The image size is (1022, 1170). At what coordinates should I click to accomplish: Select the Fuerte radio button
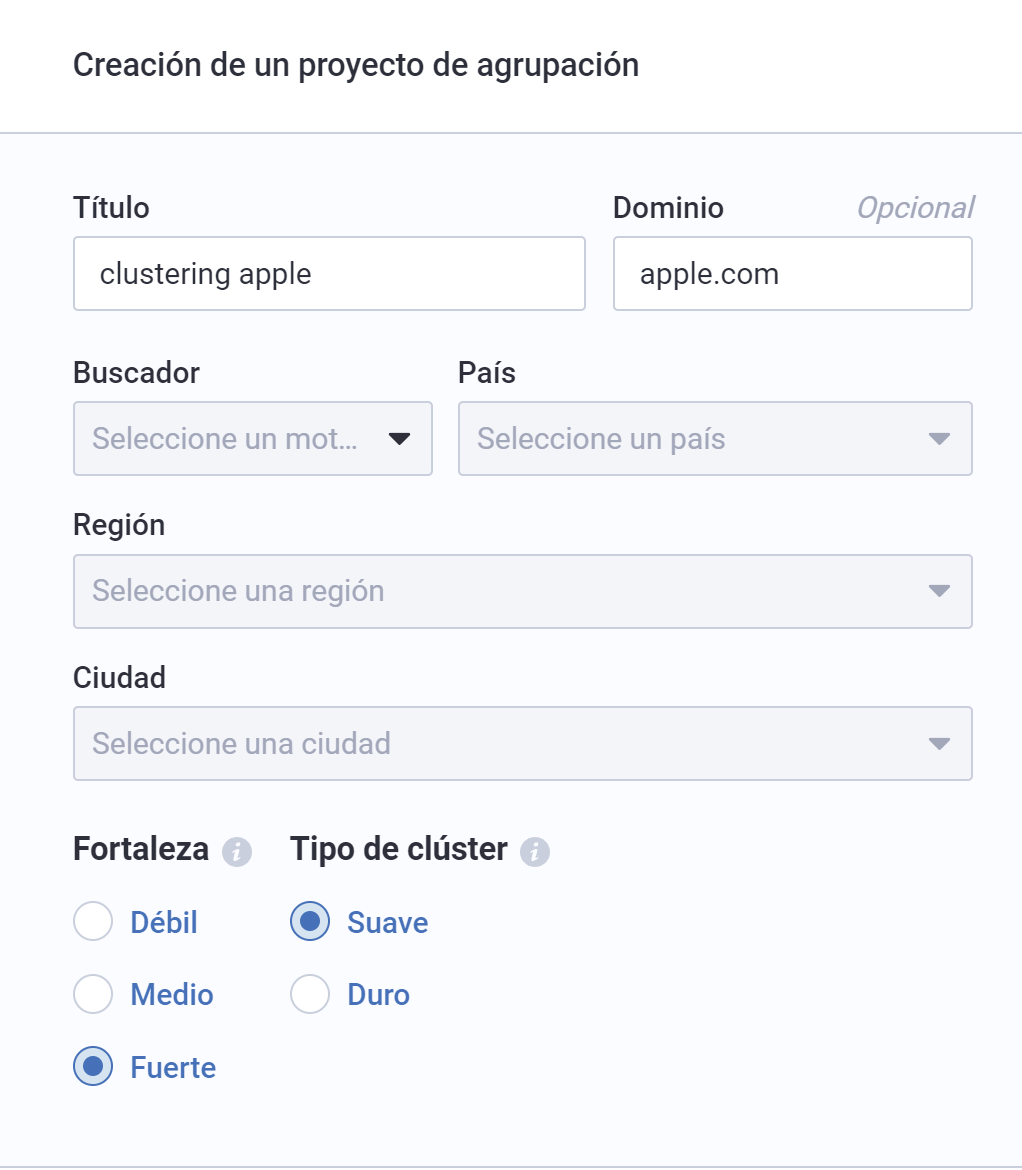pyautogui.click(x=93, y=1067)
